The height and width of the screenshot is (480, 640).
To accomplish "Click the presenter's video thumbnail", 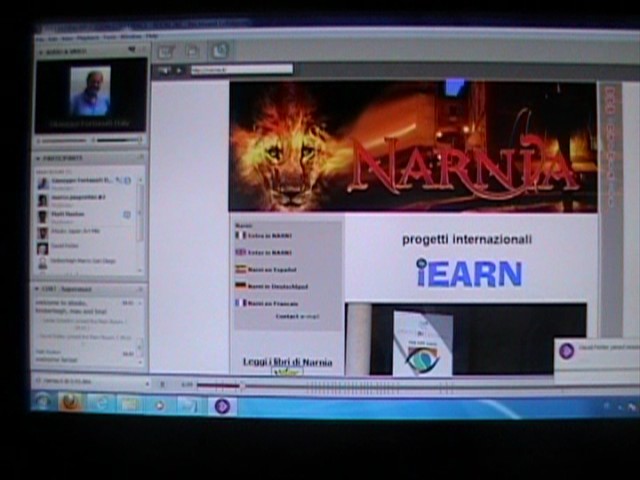I will [90, 91].
